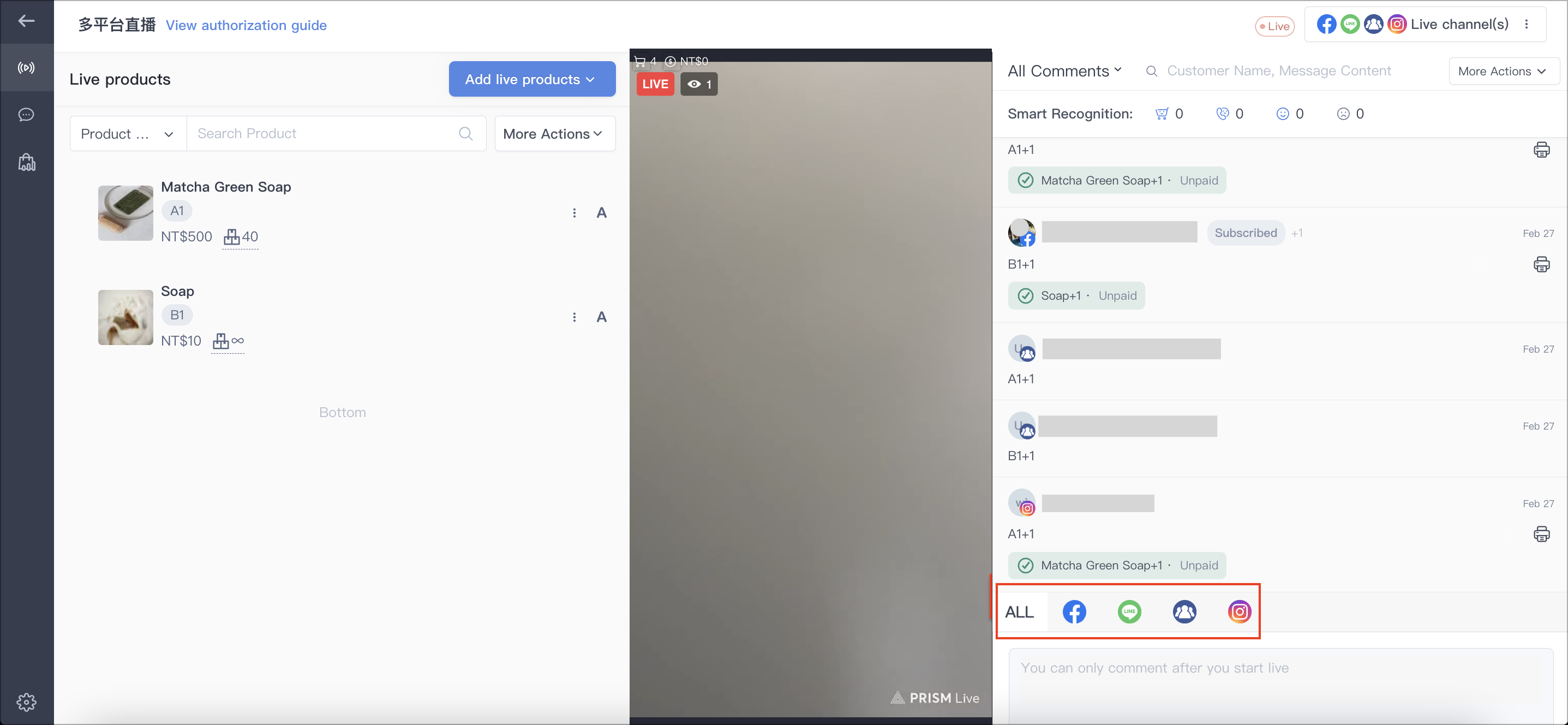Click red LIVE badge on video

pos(655,84)
